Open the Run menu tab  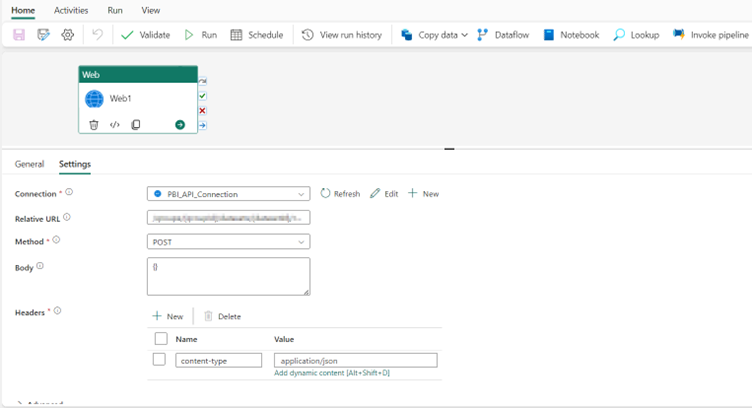pyautogui.click(x=115, y=10)
